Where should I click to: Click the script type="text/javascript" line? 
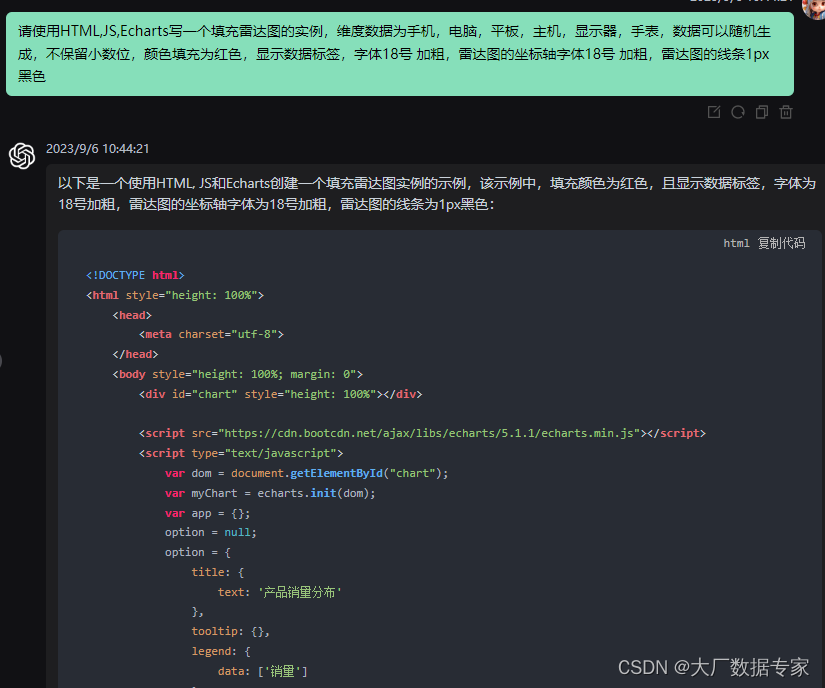241,453
